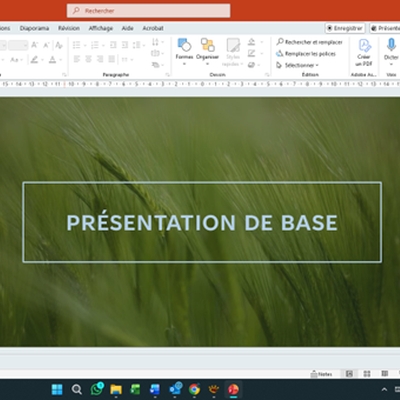Screen dimensions: 400x400
Task: Switch to Normal view in status bar
Action: [349, 374]
